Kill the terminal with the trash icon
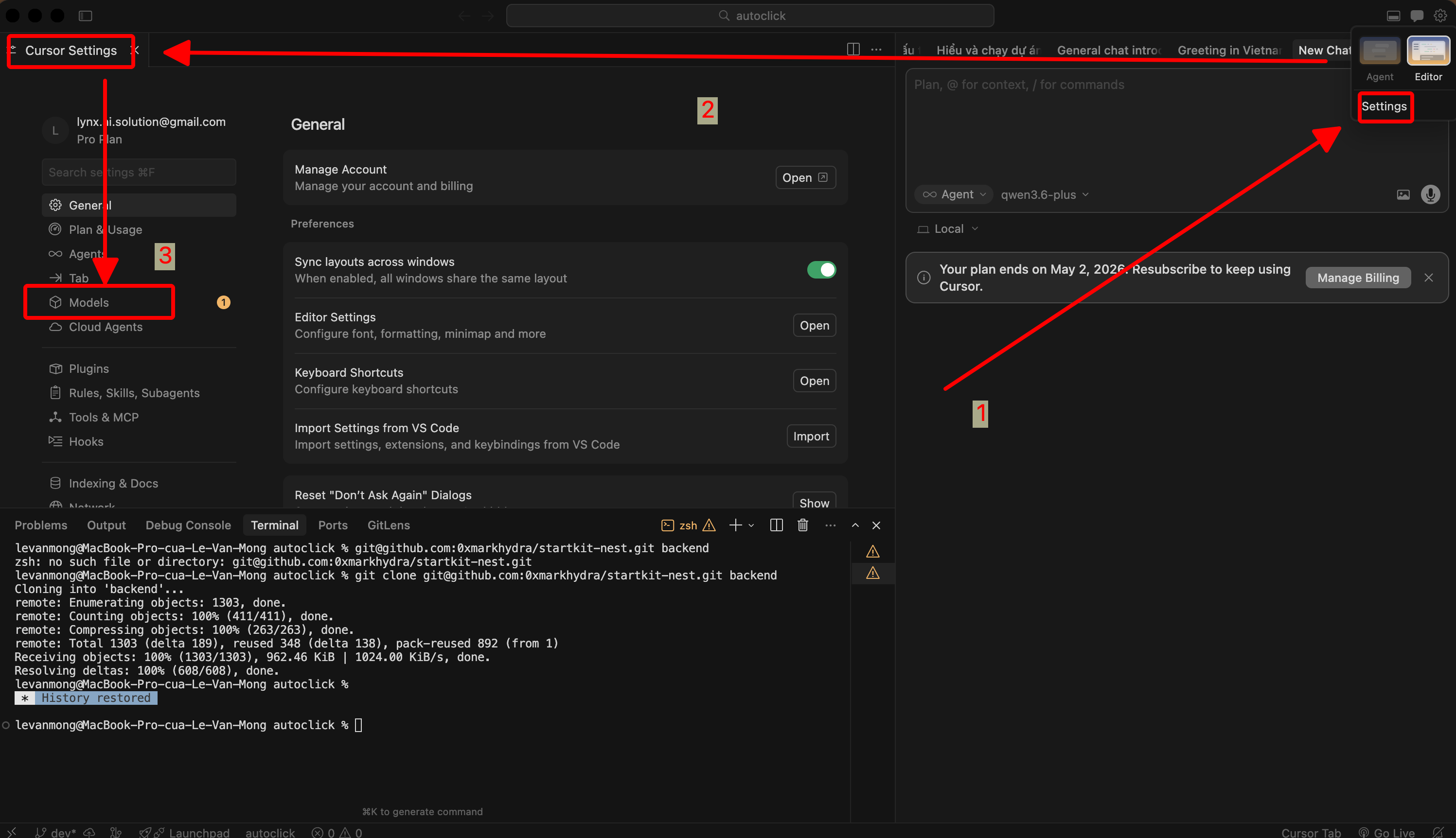 coord(802,525)
